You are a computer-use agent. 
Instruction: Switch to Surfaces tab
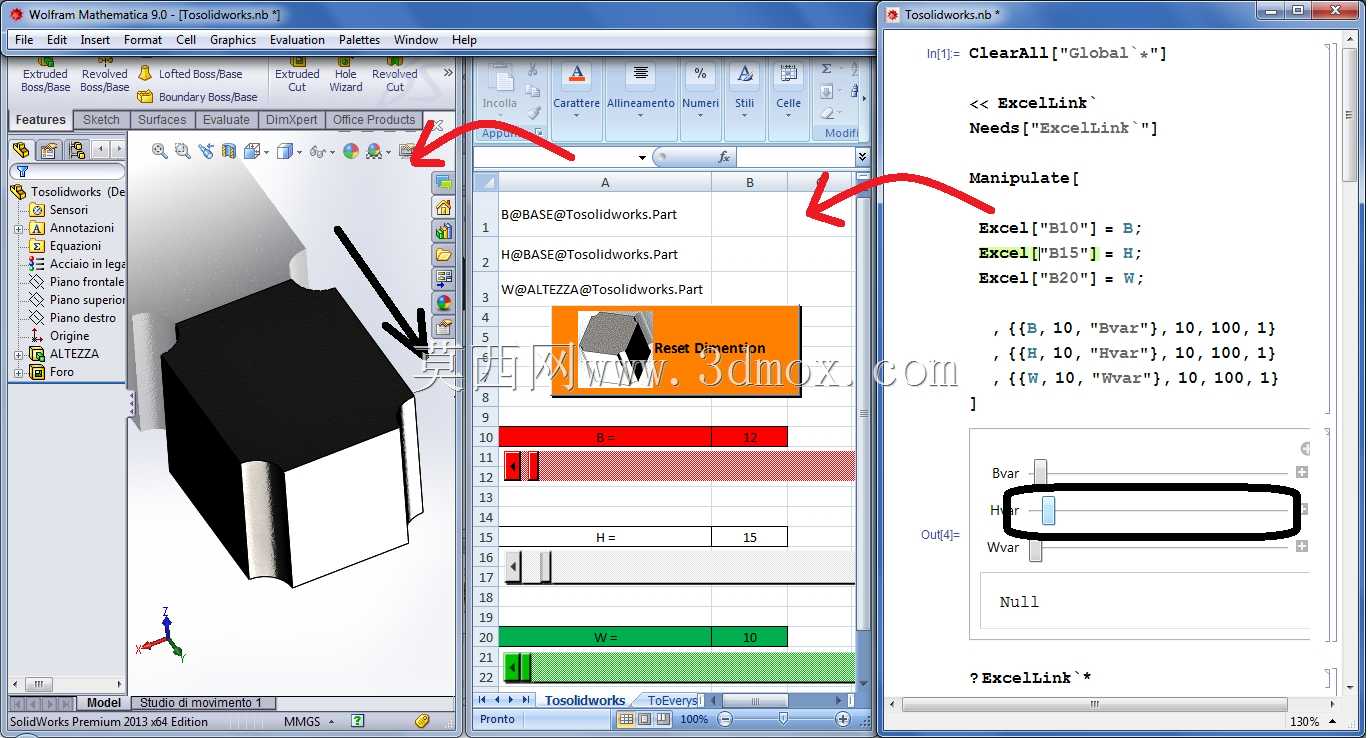click(x=162, y=120)
